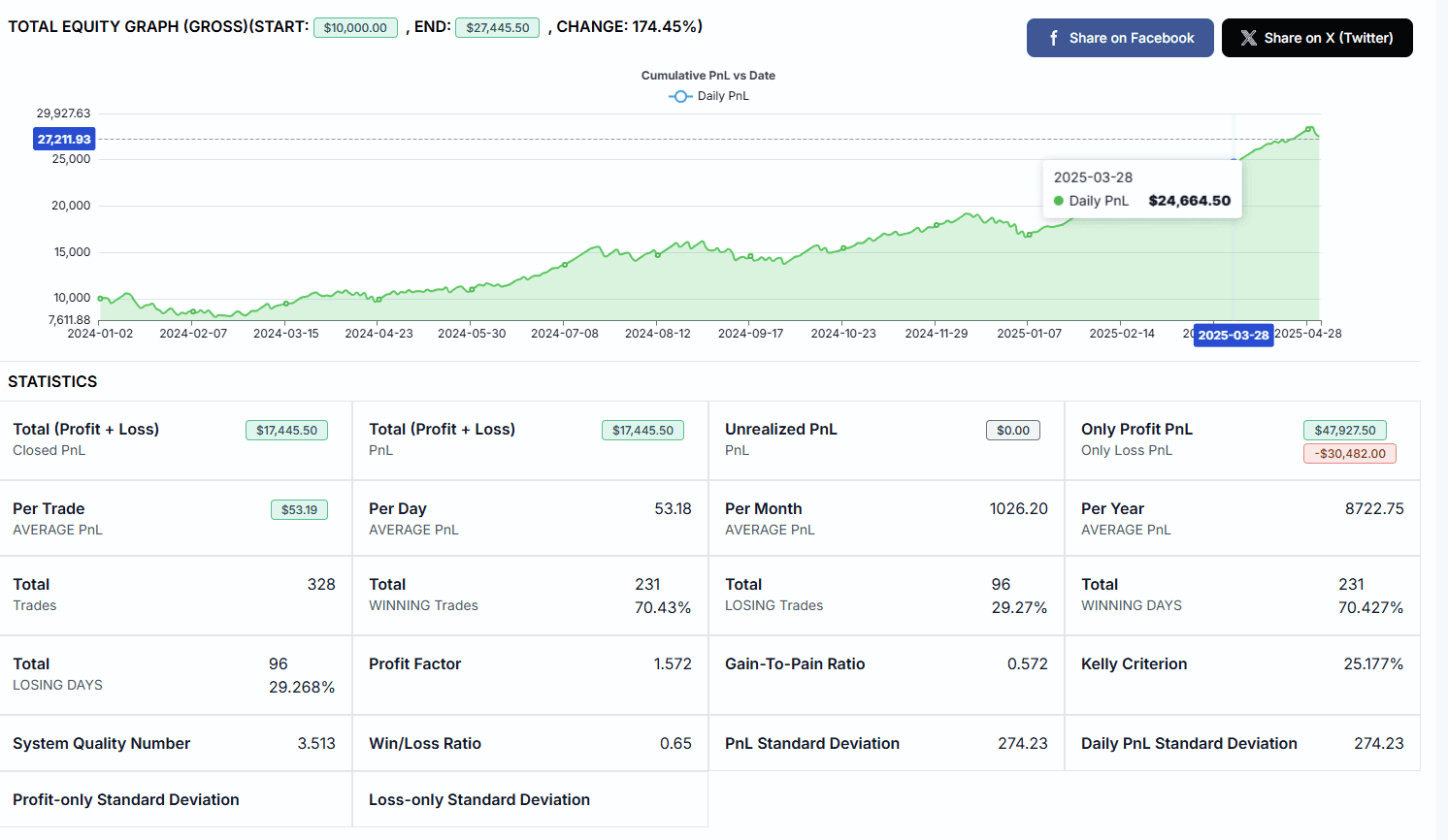Click the -$30,482.00 Only Loss PnL badge
1448x840 pixels.
pyautogui.click(x=1350, y=454)
